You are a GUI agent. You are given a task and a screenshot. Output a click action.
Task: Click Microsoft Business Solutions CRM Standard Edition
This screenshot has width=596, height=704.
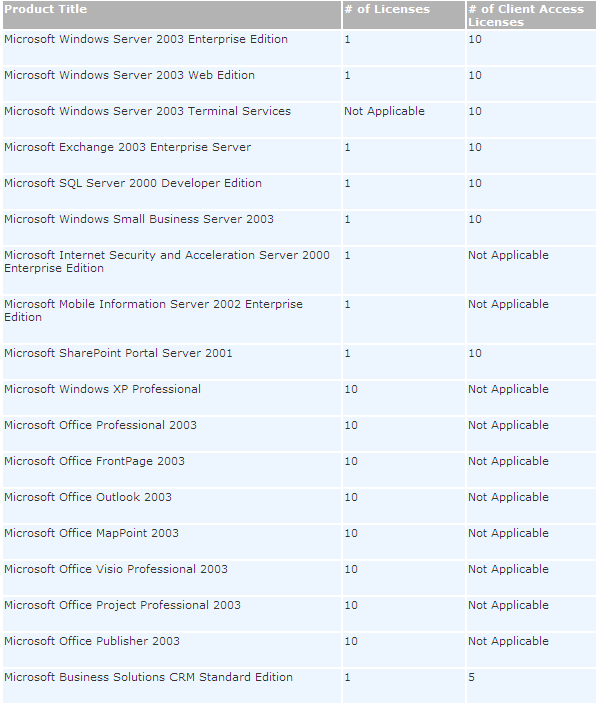pos(148,677)
